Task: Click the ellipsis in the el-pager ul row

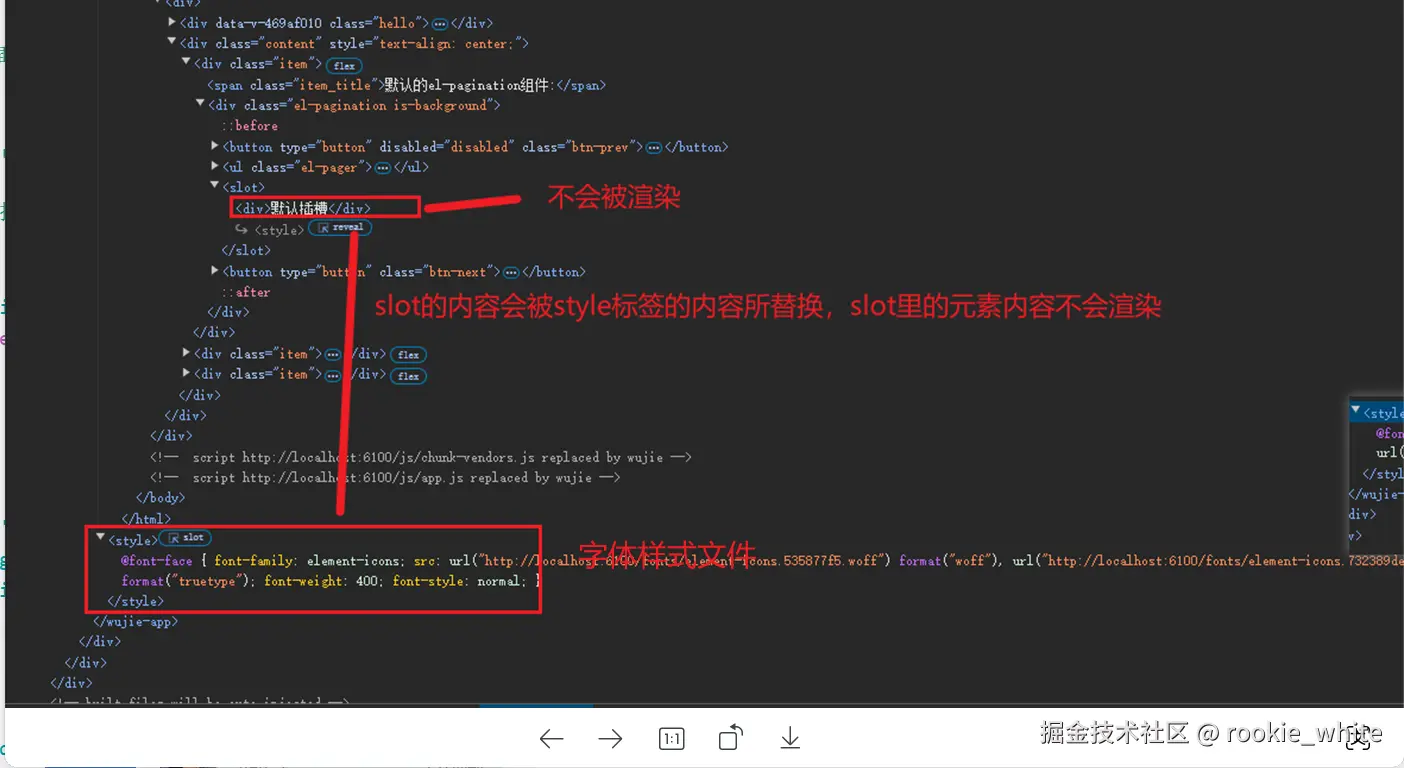Action: pos(382,168)
